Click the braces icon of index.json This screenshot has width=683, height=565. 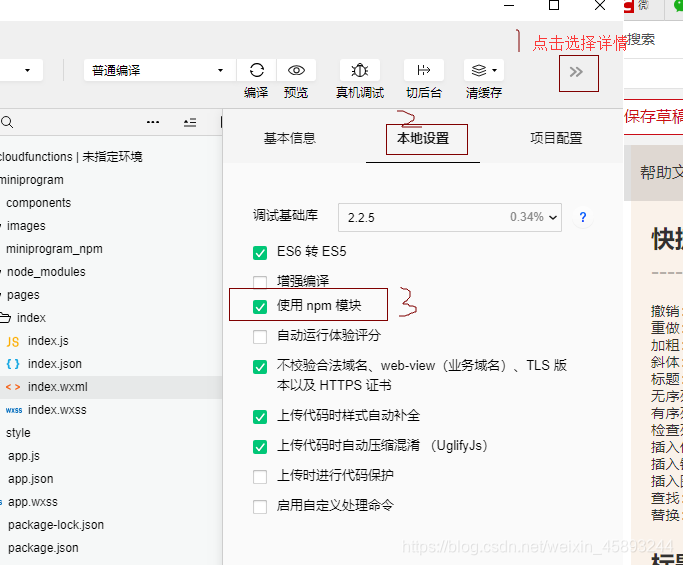tap(13, 364)
